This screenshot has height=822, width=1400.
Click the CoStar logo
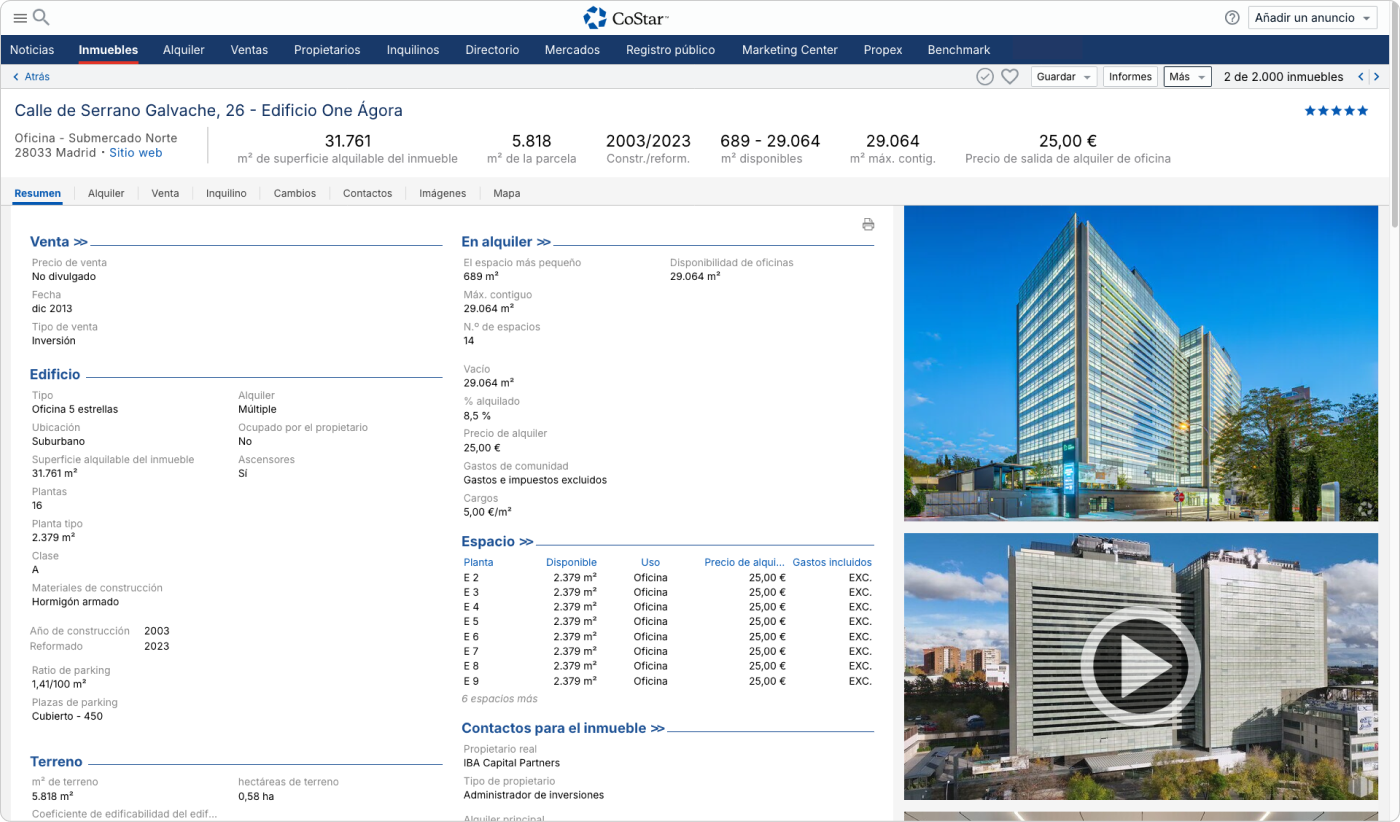click(626, 18)
